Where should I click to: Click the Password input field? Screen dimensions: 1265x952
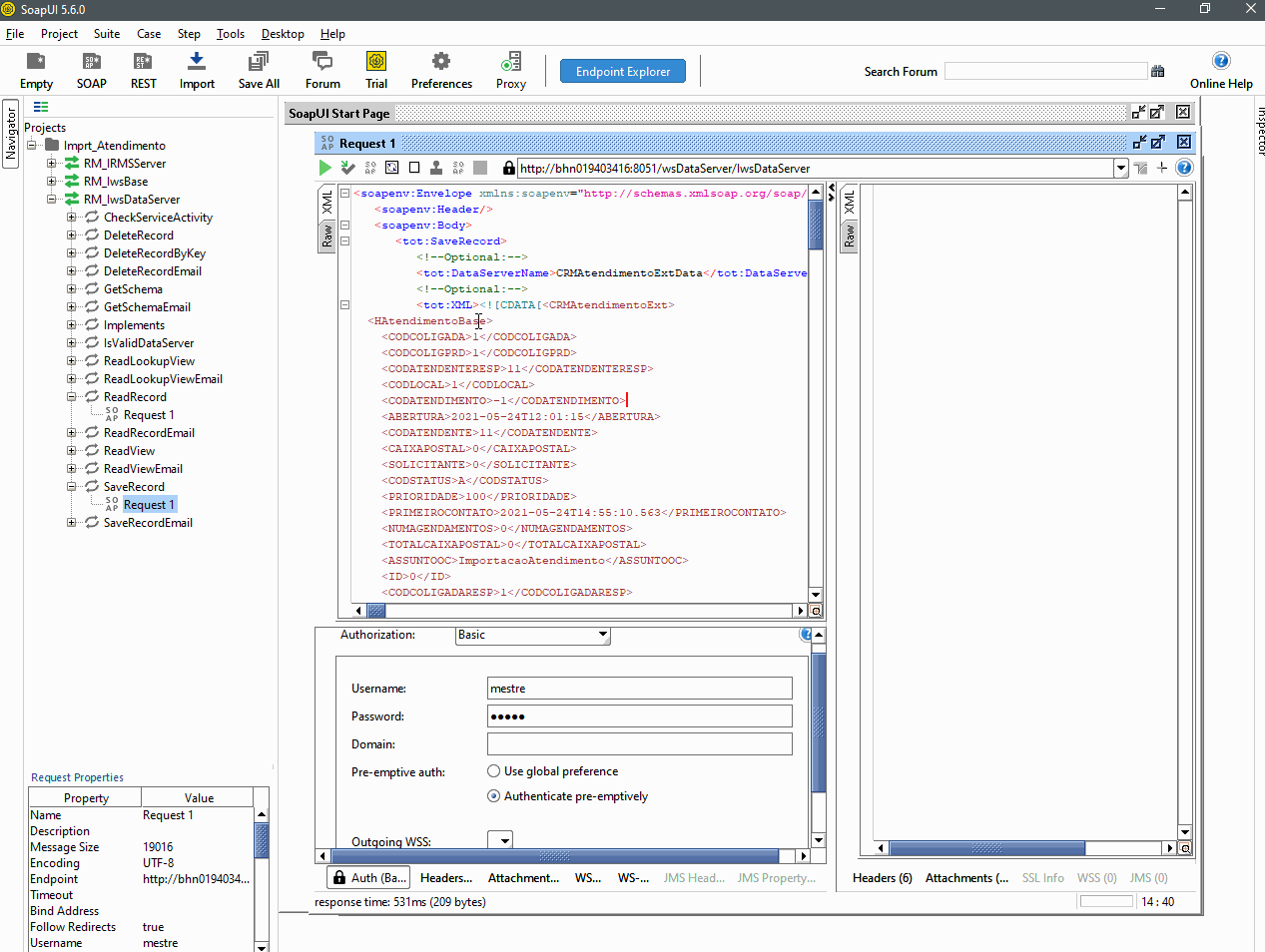pyautogui.click(x=640, y=716)
